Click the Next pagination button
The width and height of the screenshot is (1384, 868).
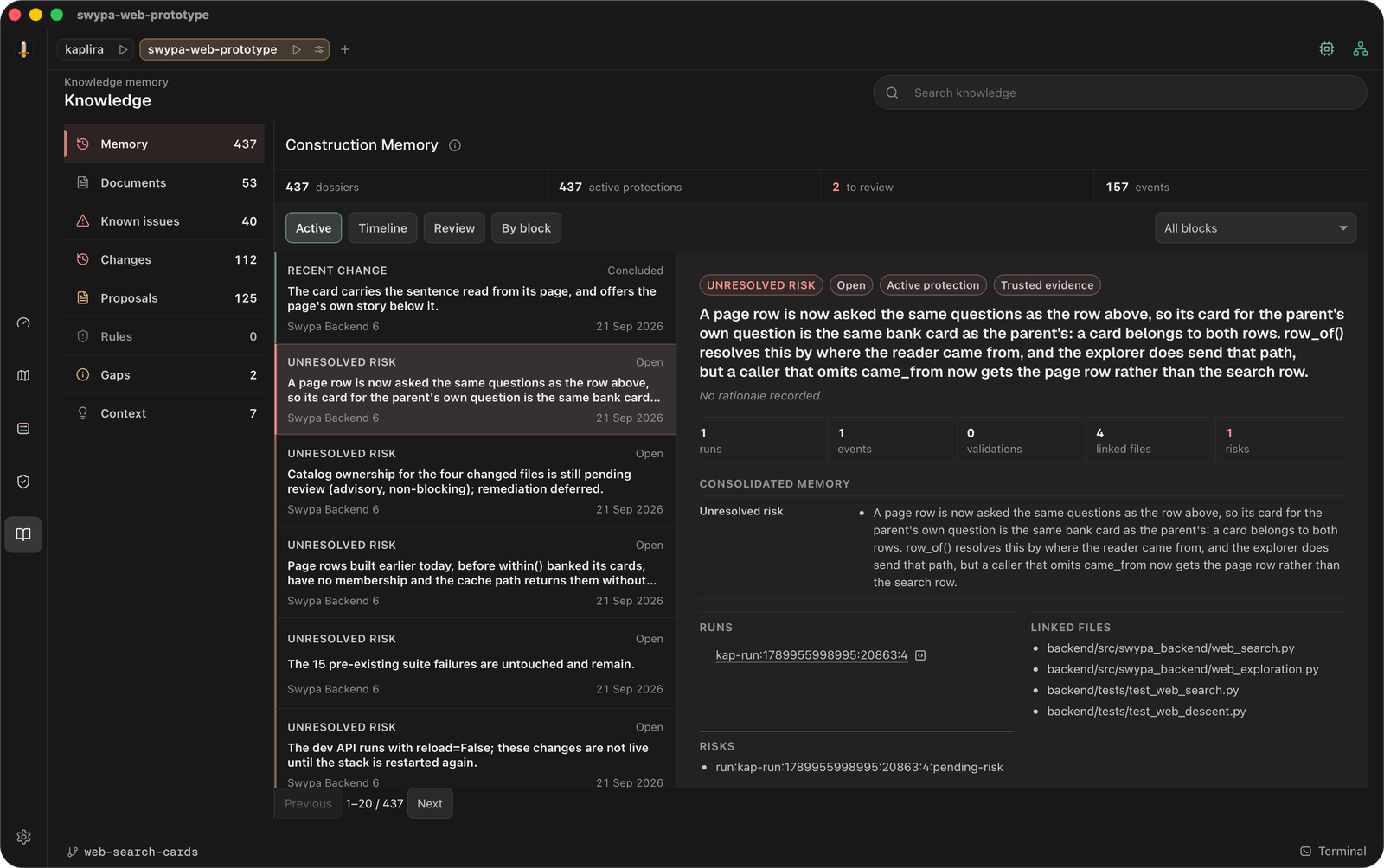point(429,804)
